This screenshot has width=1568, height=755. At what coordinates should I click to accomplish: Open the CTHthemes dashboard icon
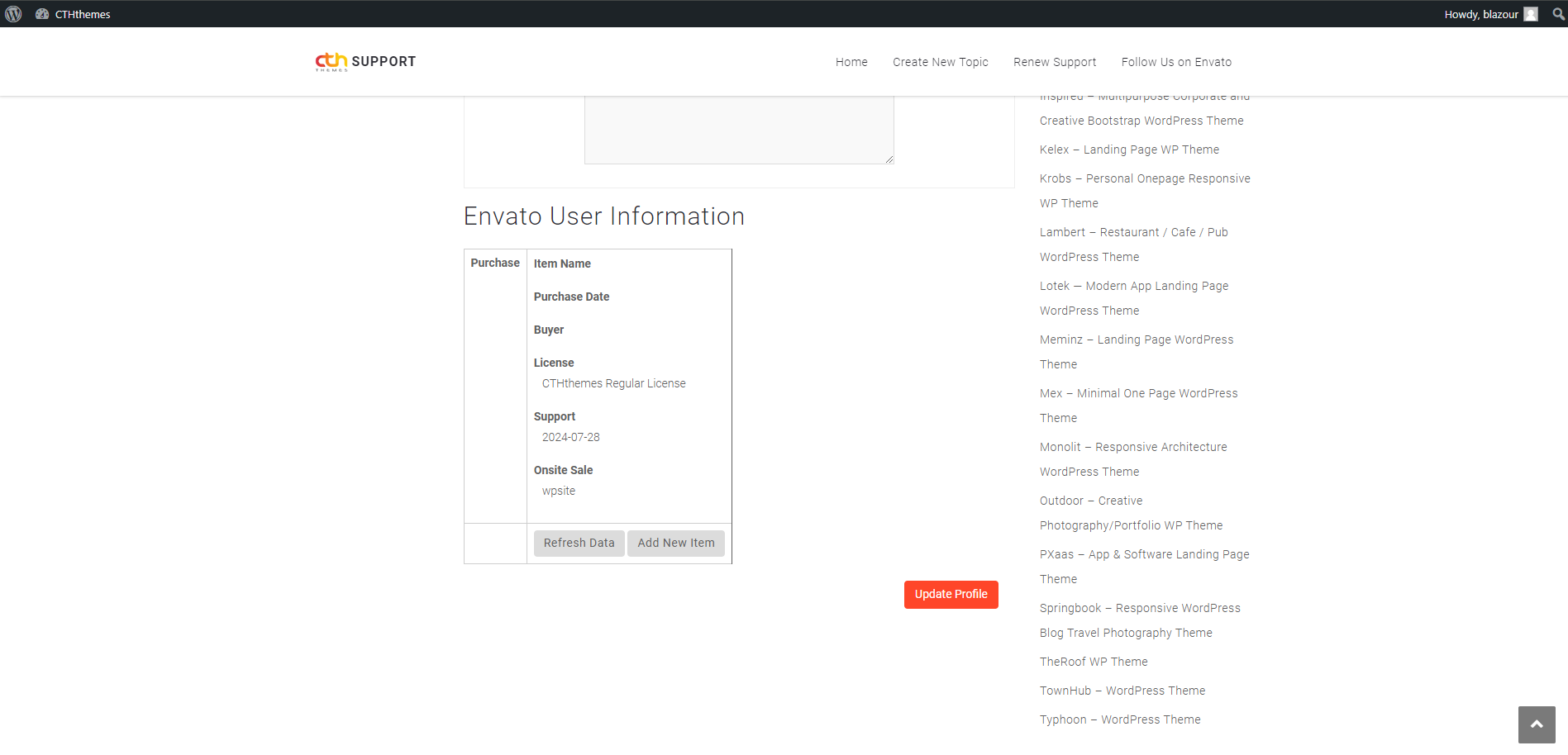click(x=42, y=14)
